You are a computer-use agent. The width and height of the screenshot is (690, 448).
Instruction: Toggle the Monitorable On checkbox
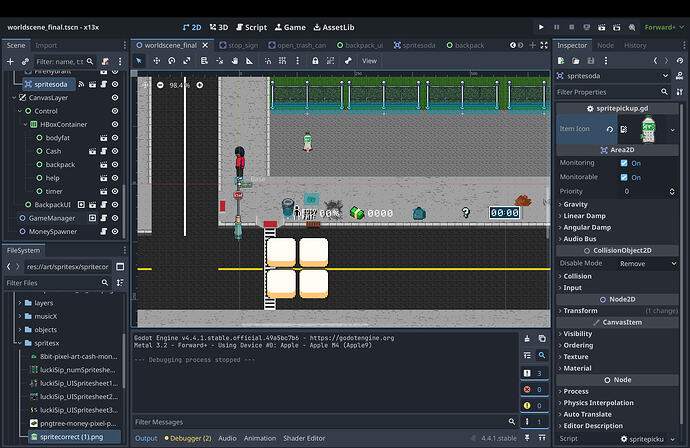(x=624, y=177)
